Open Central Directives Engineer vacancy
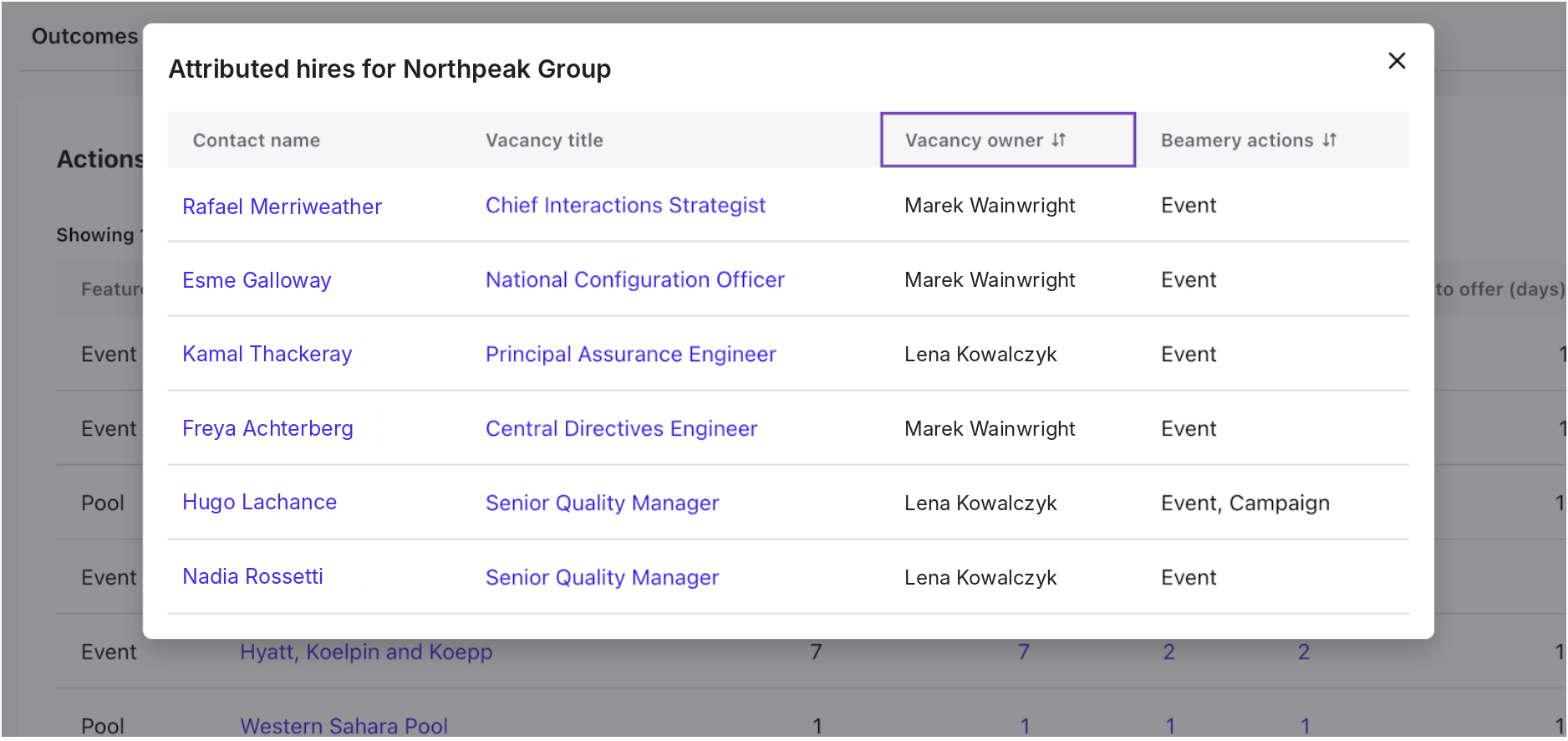 click(x=621, y=429)
